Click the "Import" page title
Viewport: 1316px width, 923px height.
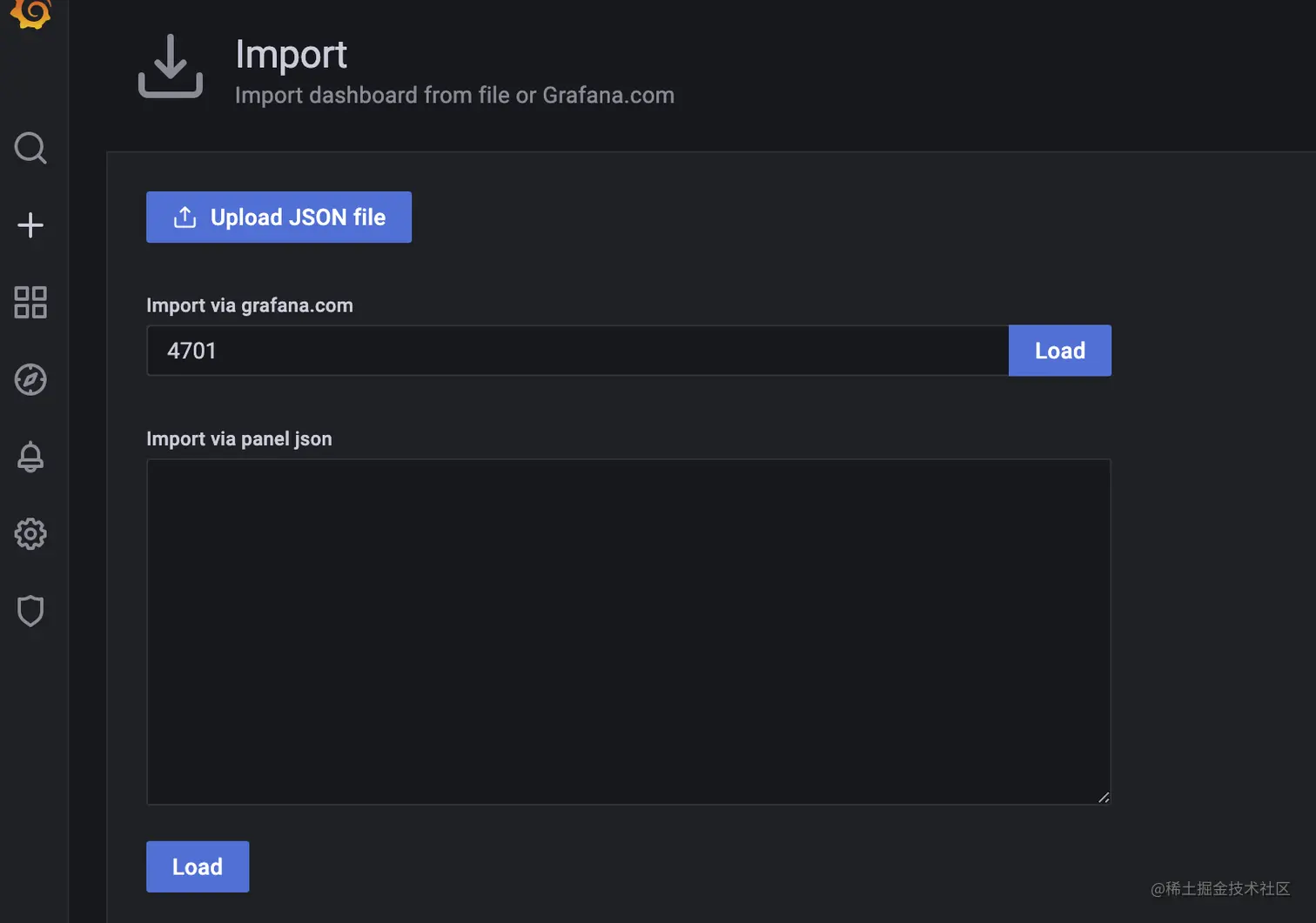[291, 55]
